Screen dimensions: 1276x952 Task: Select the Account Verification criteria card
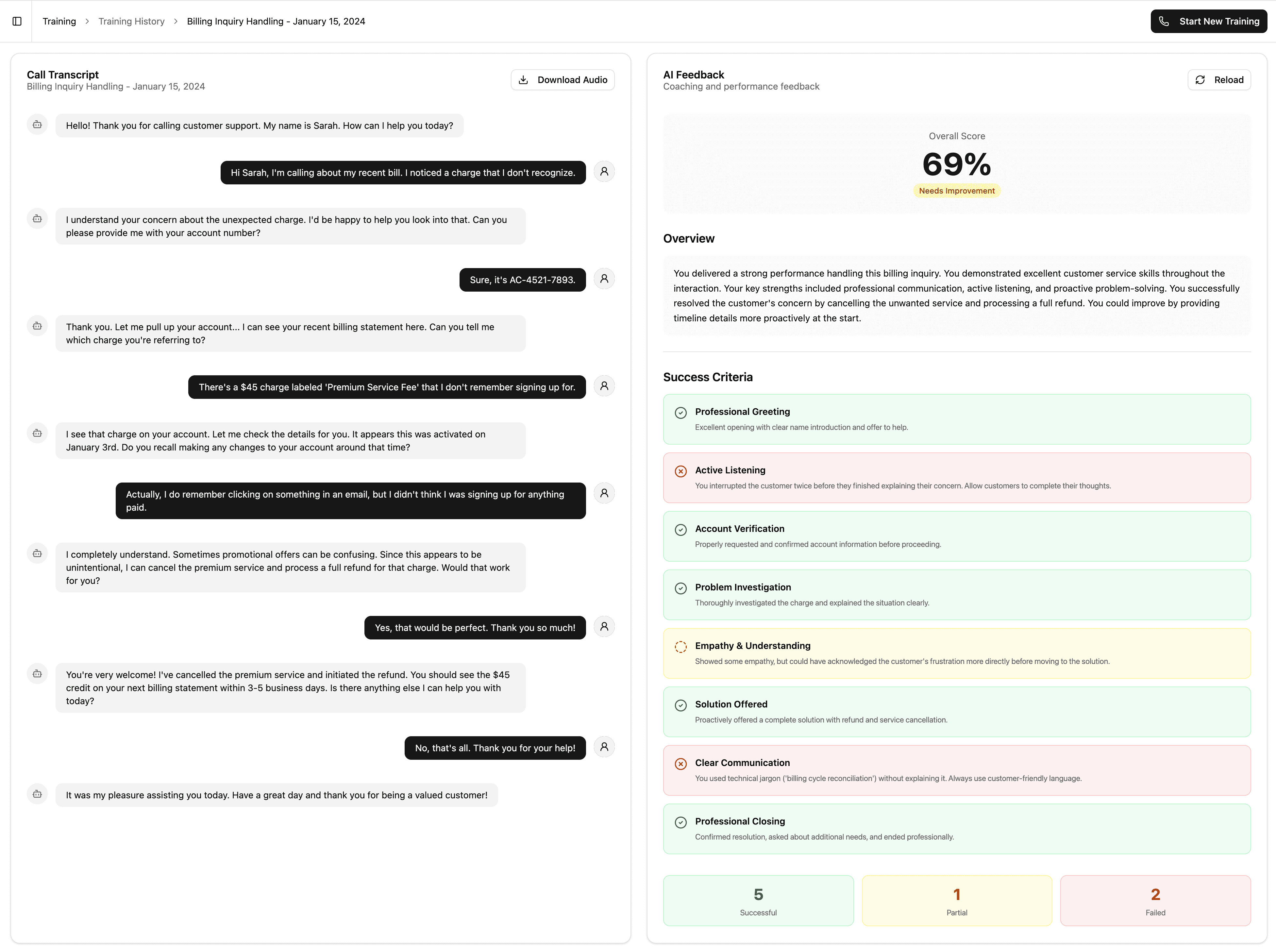pyautogui.click(x=956, y=536)
